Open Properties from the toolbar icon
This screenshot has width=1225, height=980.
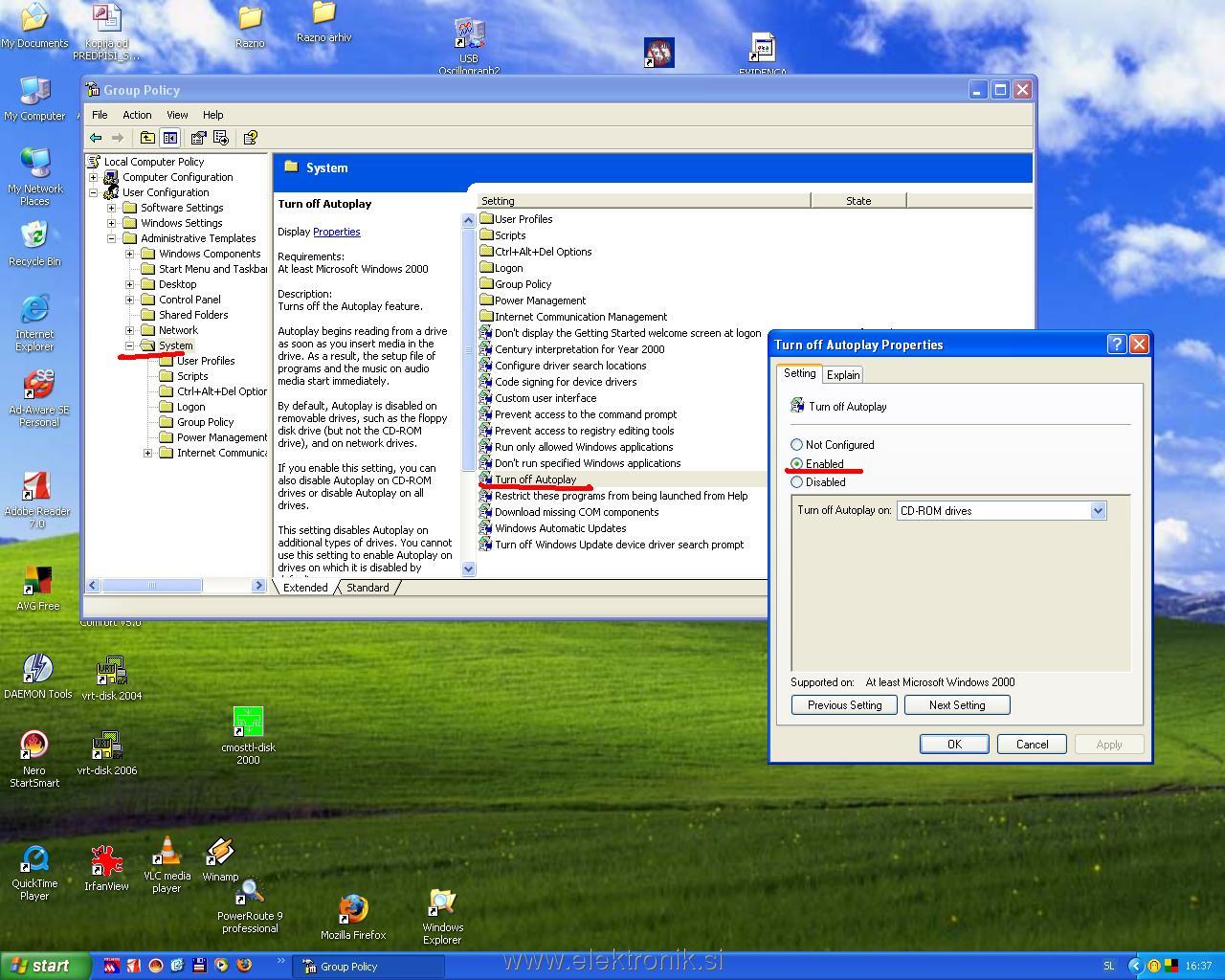click(198, 138)
